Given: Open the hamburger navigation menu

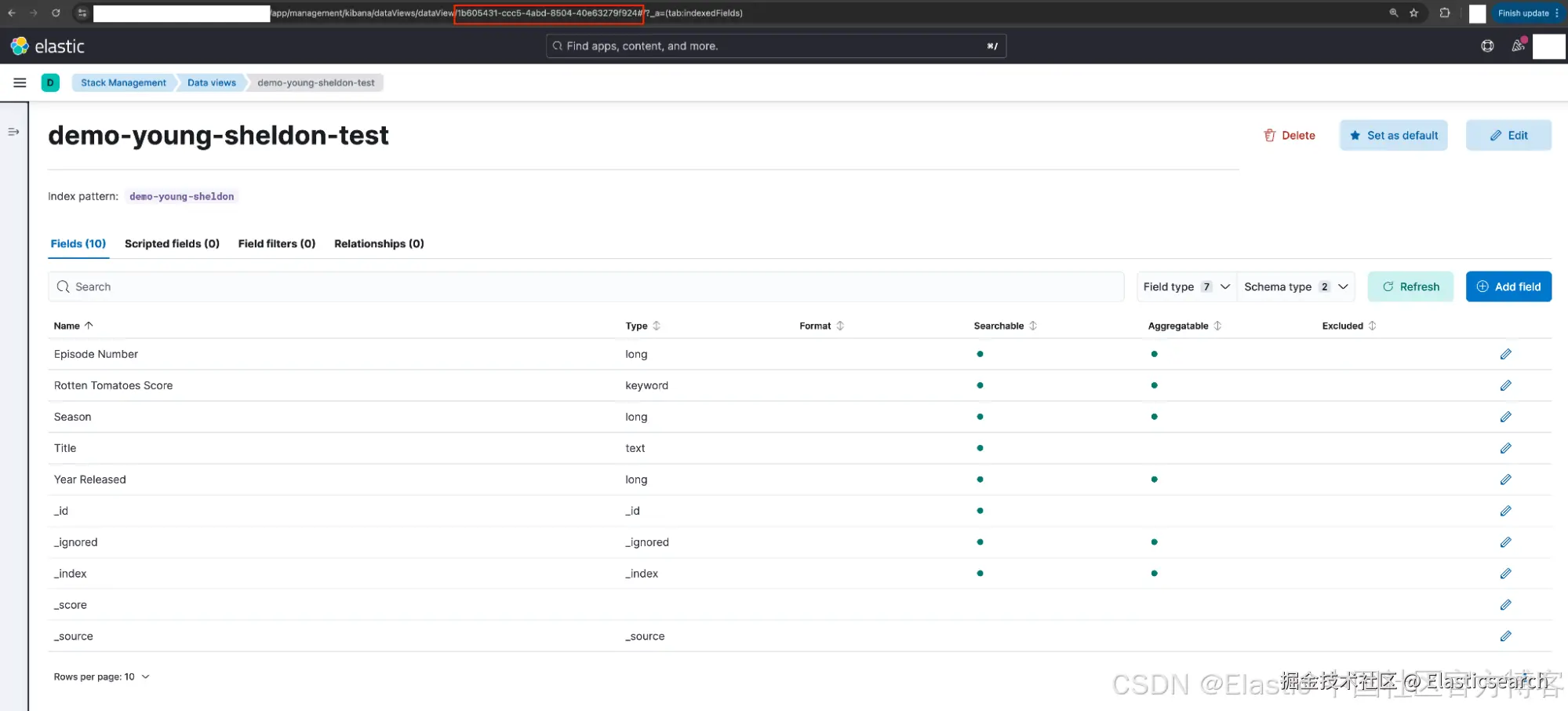Looking at the screenshot, I should click(20, 82).
